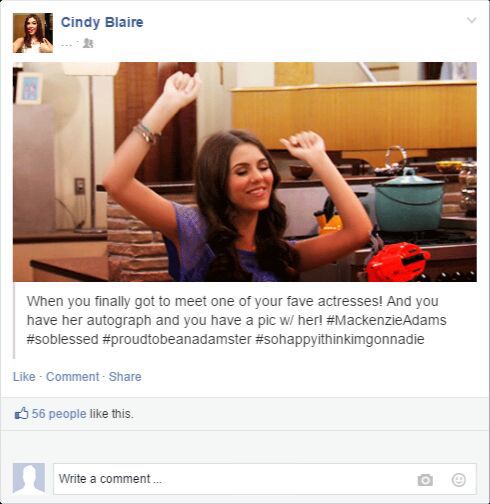Click the post timestamp dots below the name
Screen dimensions: 490x504
click(67, 44)
